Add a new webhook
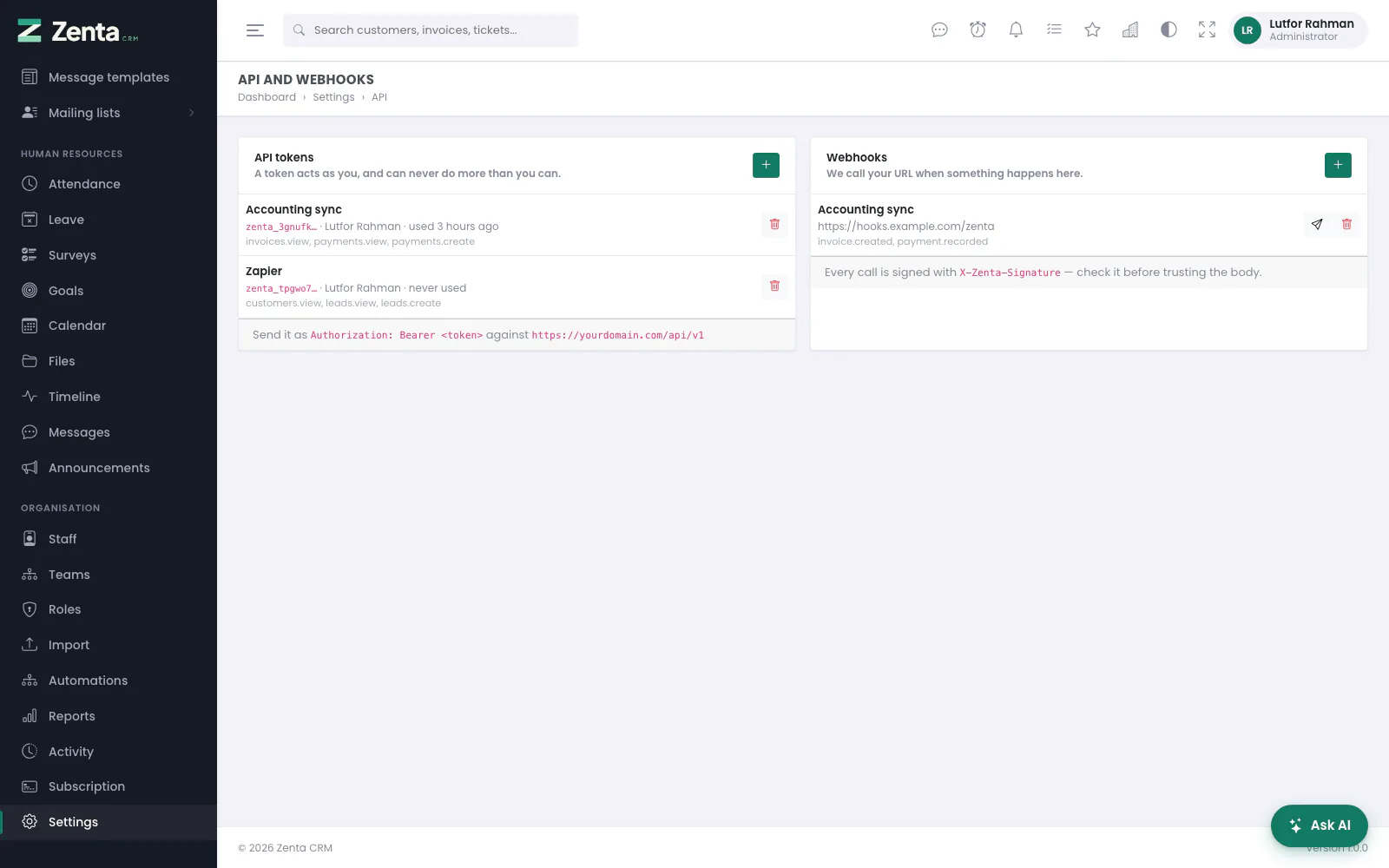 point(1338,165)
